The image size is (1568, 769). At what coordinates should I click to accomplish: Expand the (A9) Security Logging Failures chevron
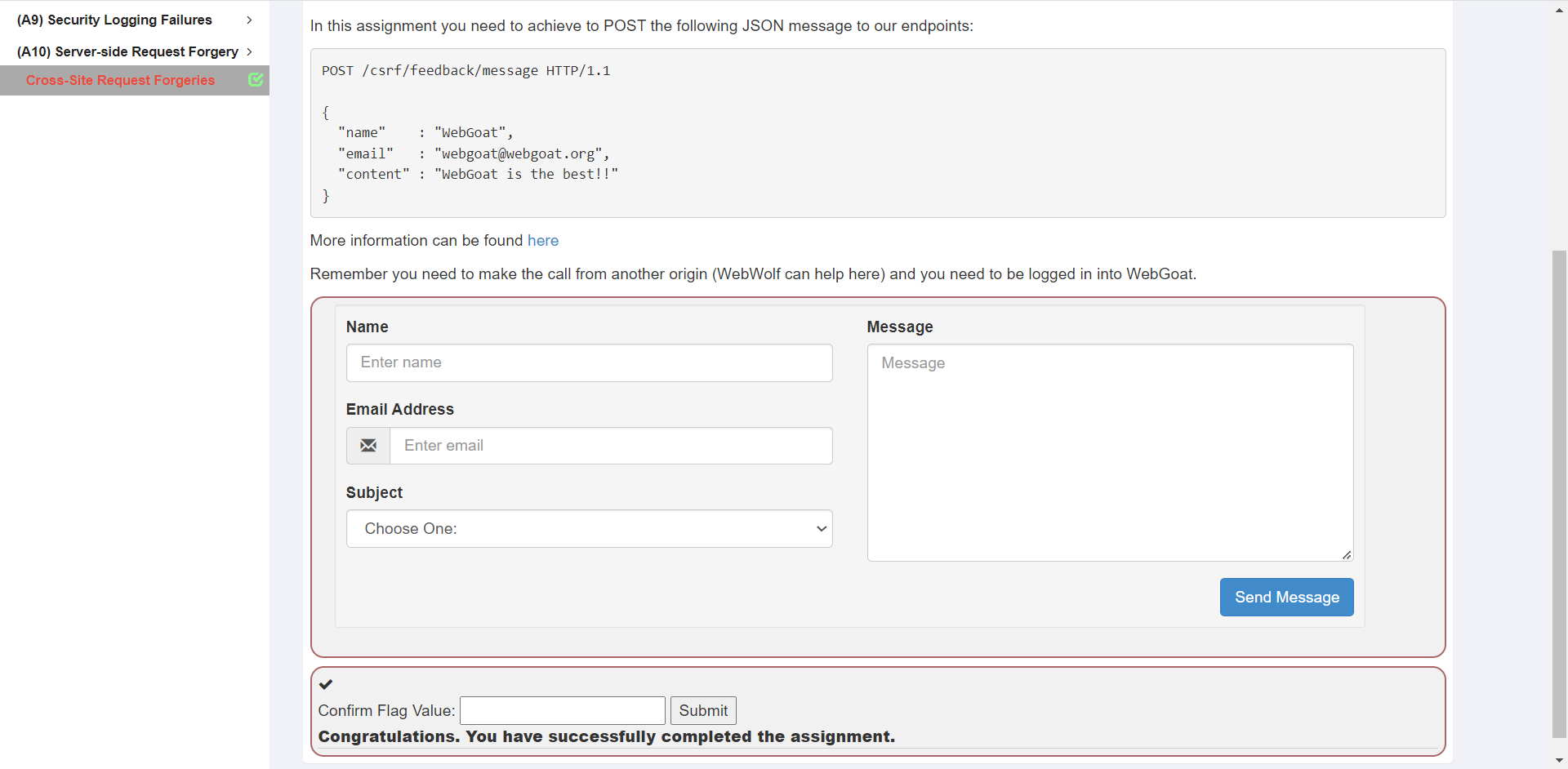[249, 20]
